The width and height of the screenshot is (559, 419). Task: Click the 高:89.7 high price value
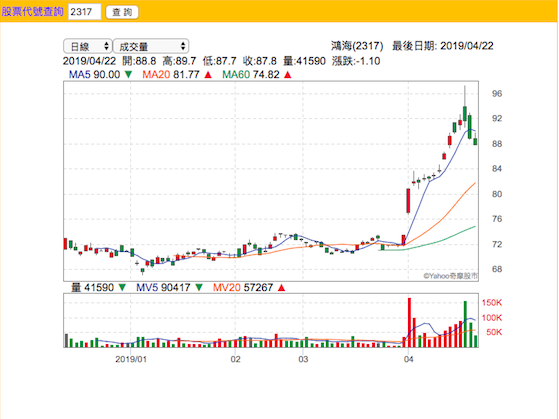point(179,61)
